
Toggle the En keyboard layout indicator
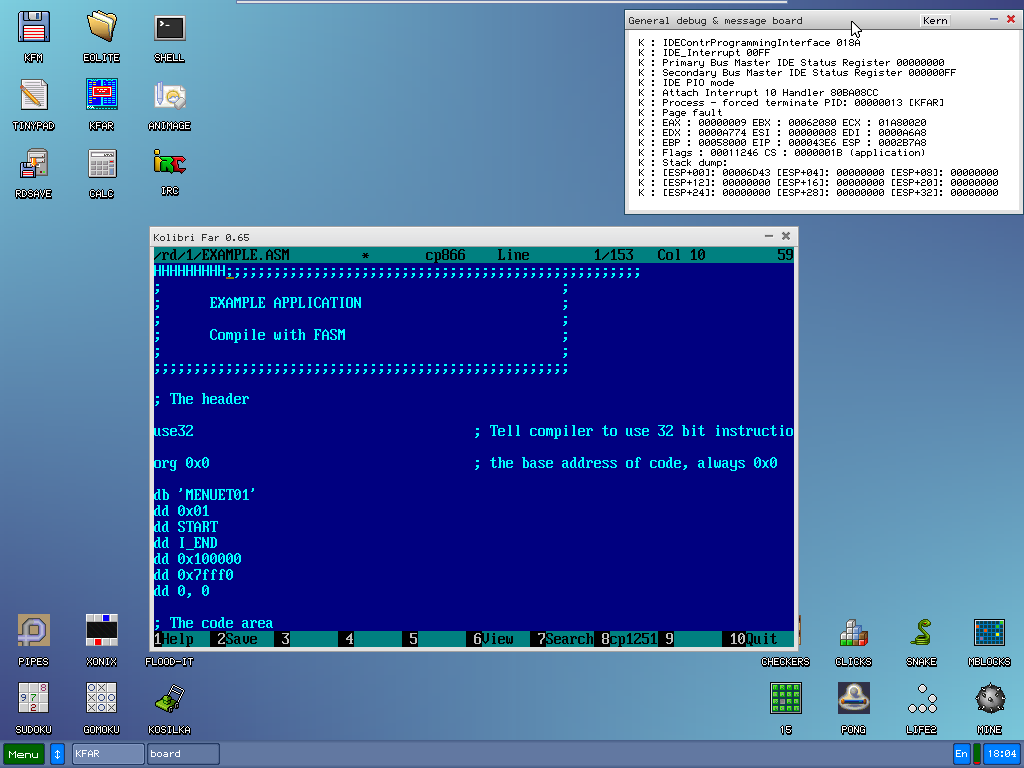[x=961, y=753]
